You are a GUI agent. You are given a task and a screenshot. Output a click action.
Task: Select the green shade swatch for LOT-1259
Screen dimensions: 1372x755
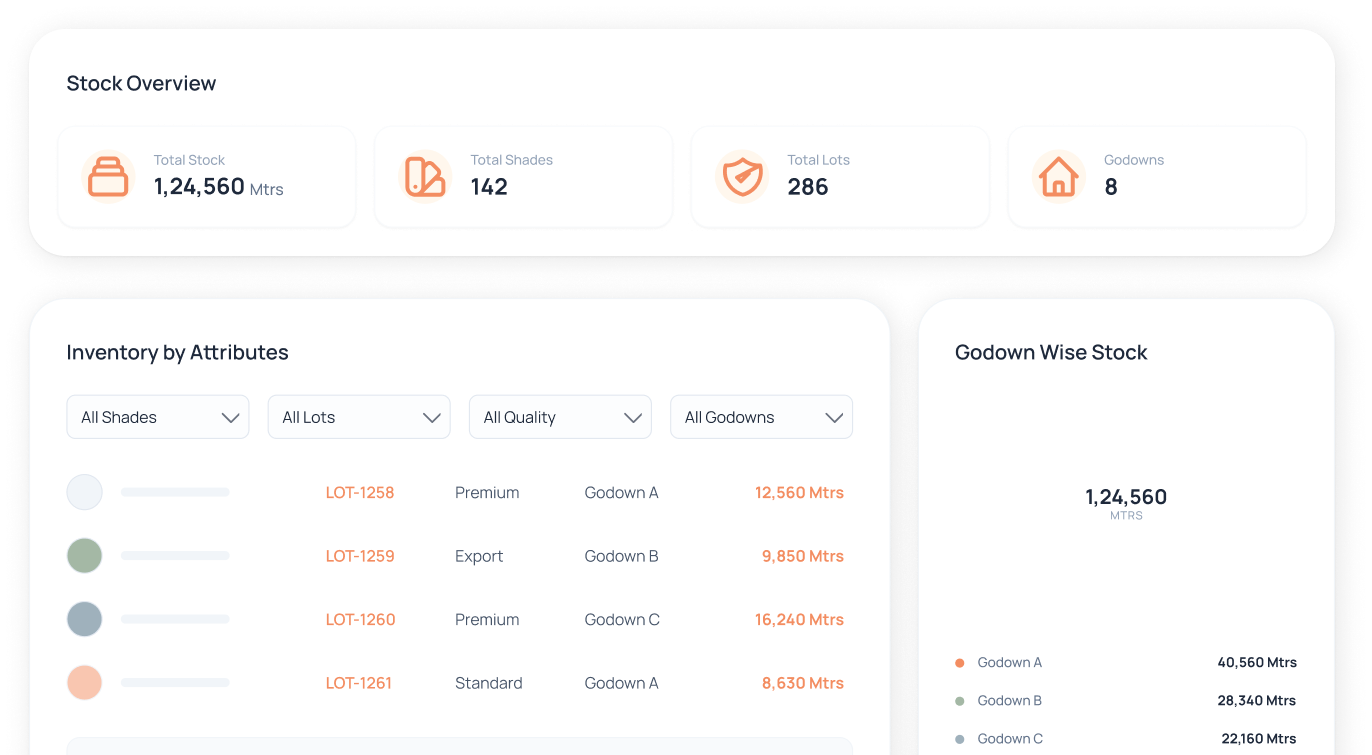[85, 556]
